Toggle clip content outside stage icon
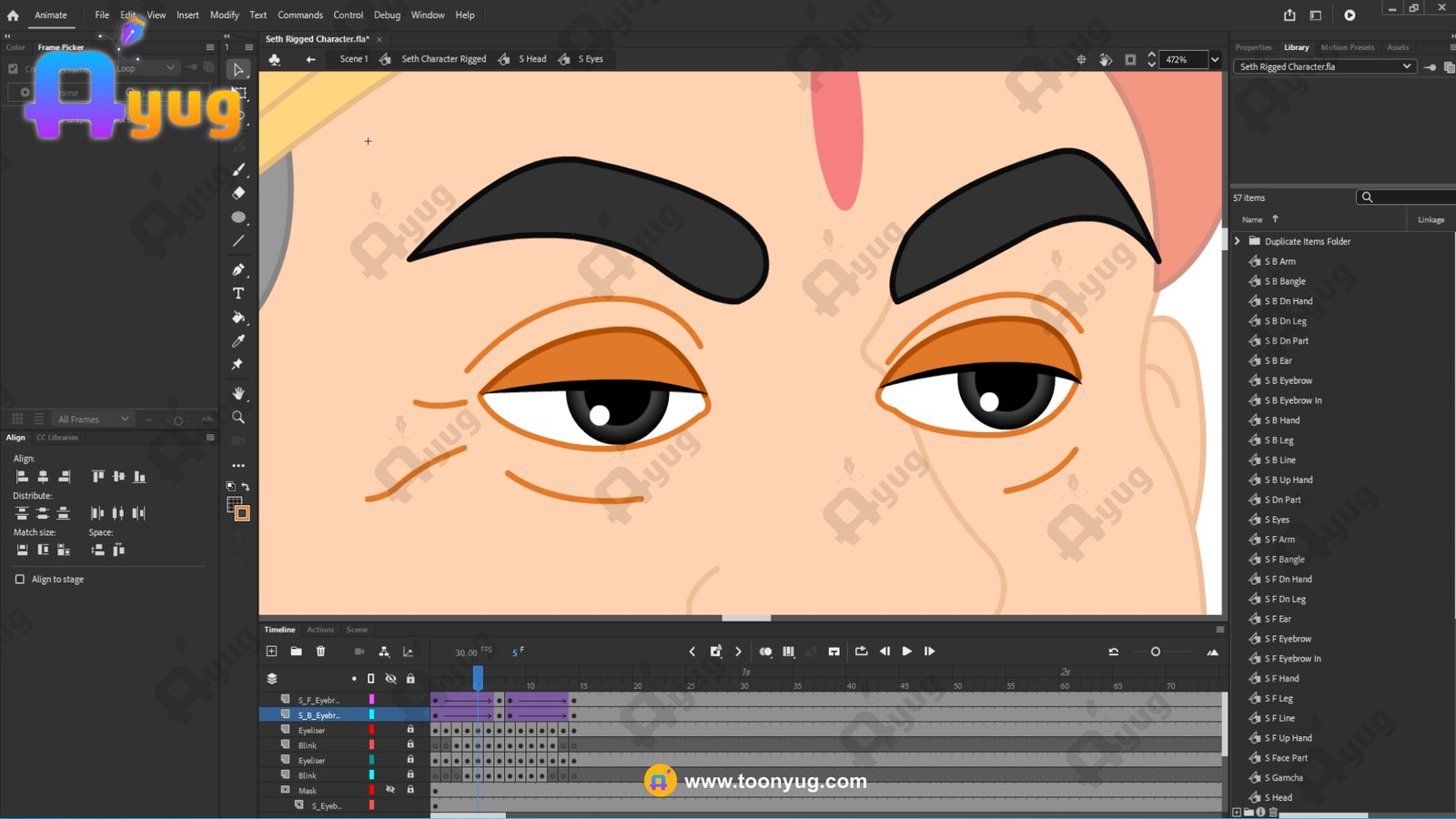 tap(1130, 59)
